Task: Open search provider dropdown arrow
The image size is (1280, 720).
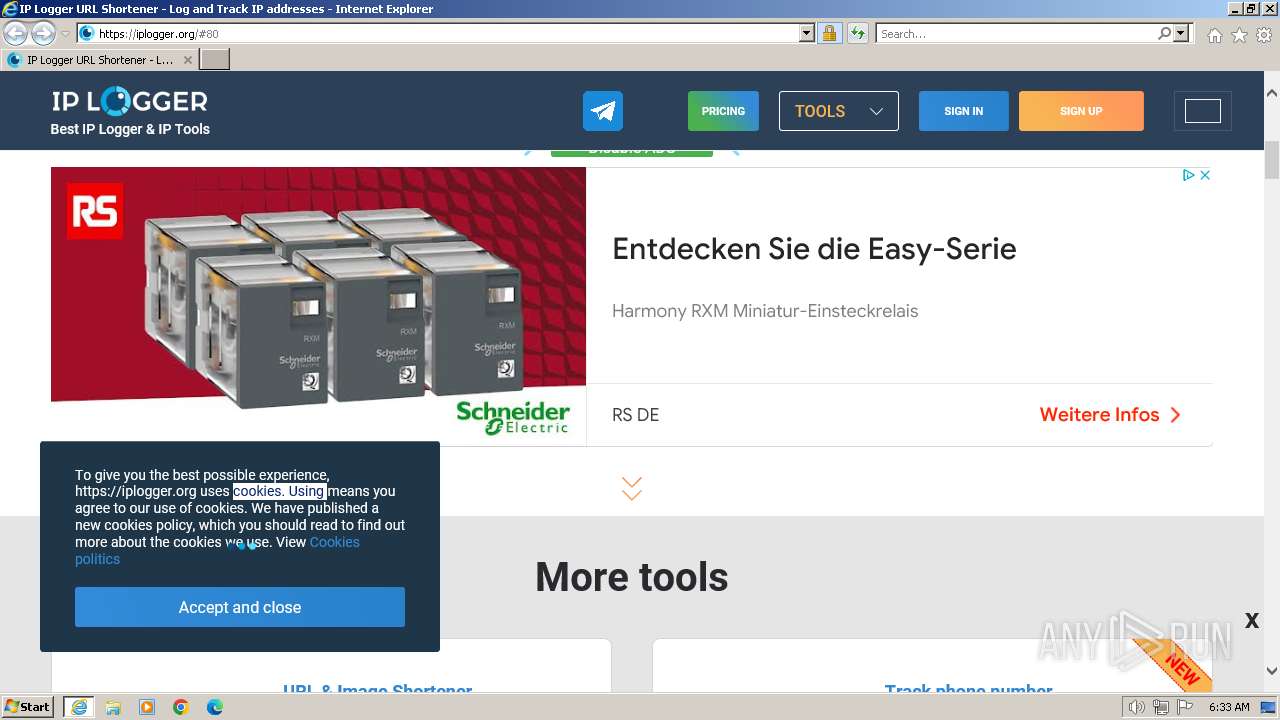Action: click(1181, 34)
